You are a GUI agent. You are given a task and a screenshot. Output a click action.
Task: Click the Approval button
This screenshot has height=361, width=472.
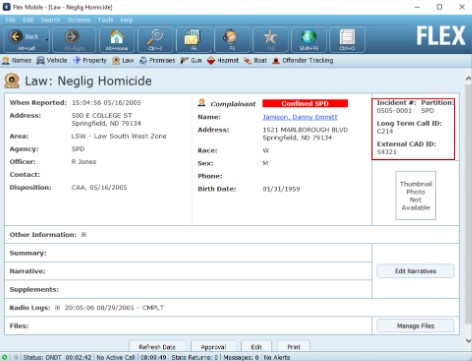tap(213, 347)
